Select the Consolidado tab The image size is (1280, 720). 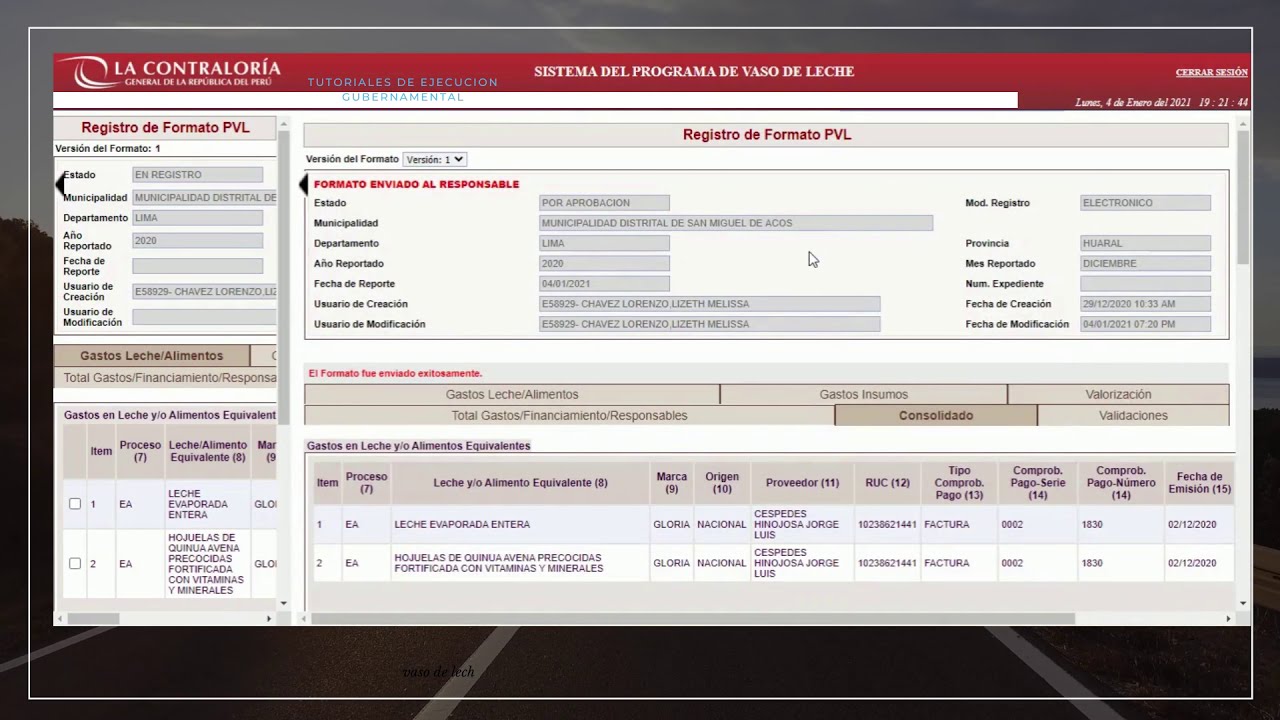[936, 415]
